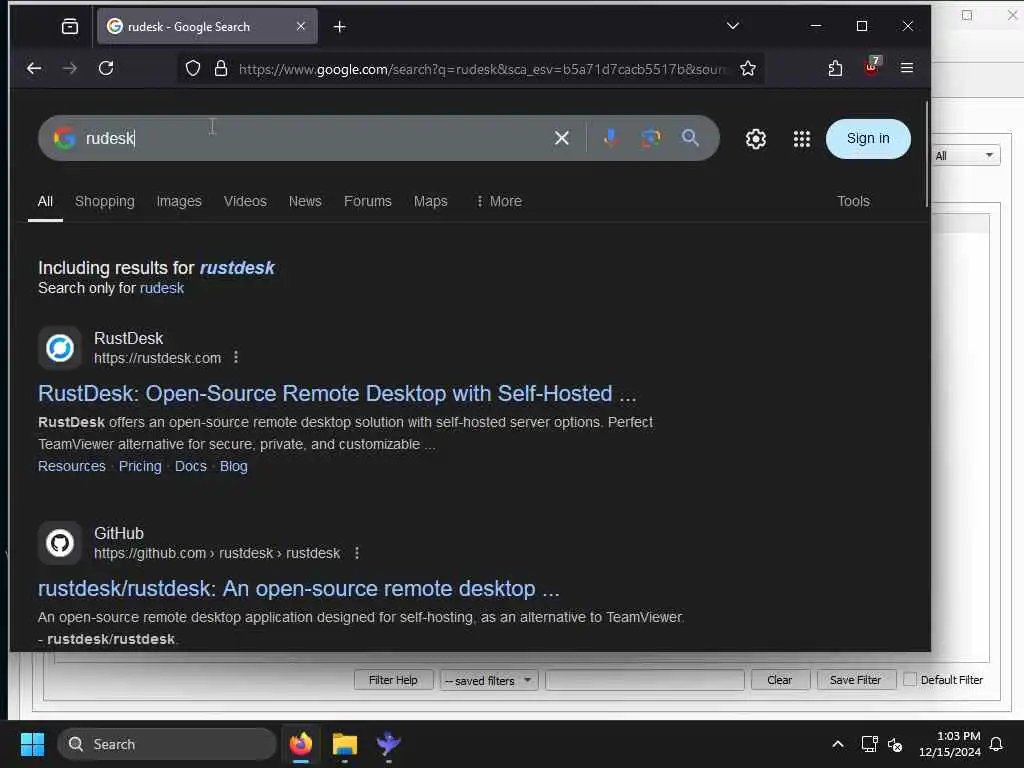This screenshot has width=1024, height=768.
Task: Open the rustdesk.com URL
Action: coord(157,358)
